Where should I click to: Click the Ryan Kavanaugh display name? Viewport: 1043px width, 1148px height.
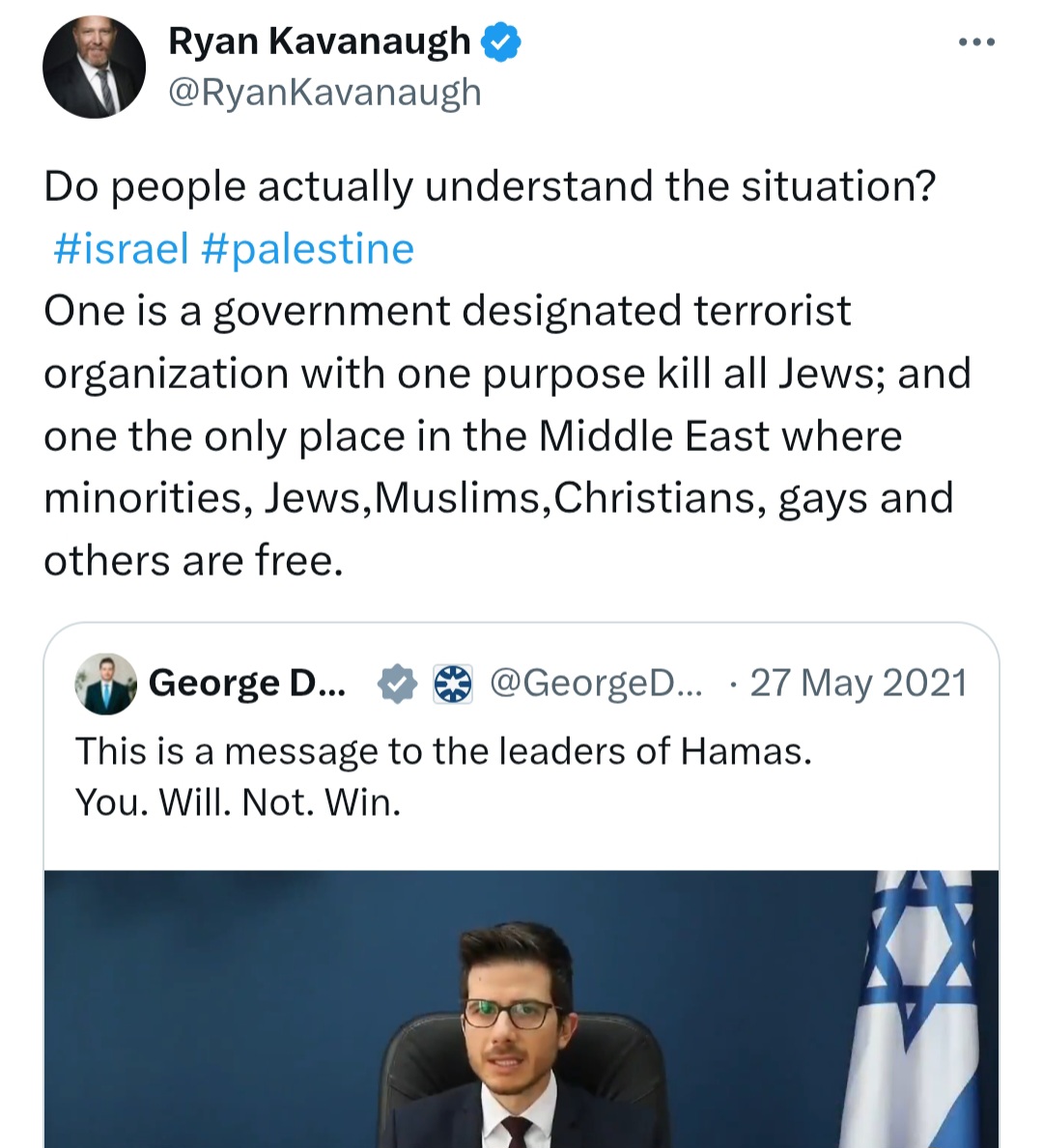(320, 41)
